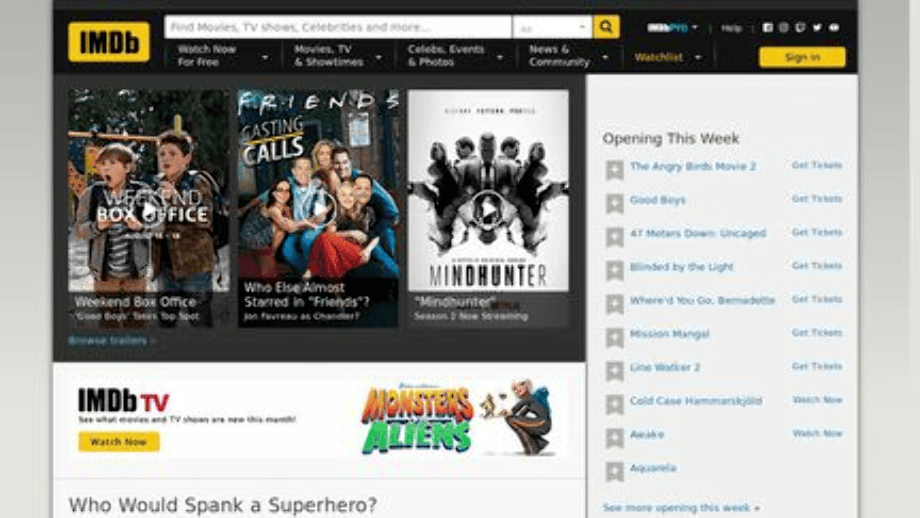920x518 pixels.
Task: Get Tickets for Line Walker 2
Action: pyautogui.click(x=817, y=366)
